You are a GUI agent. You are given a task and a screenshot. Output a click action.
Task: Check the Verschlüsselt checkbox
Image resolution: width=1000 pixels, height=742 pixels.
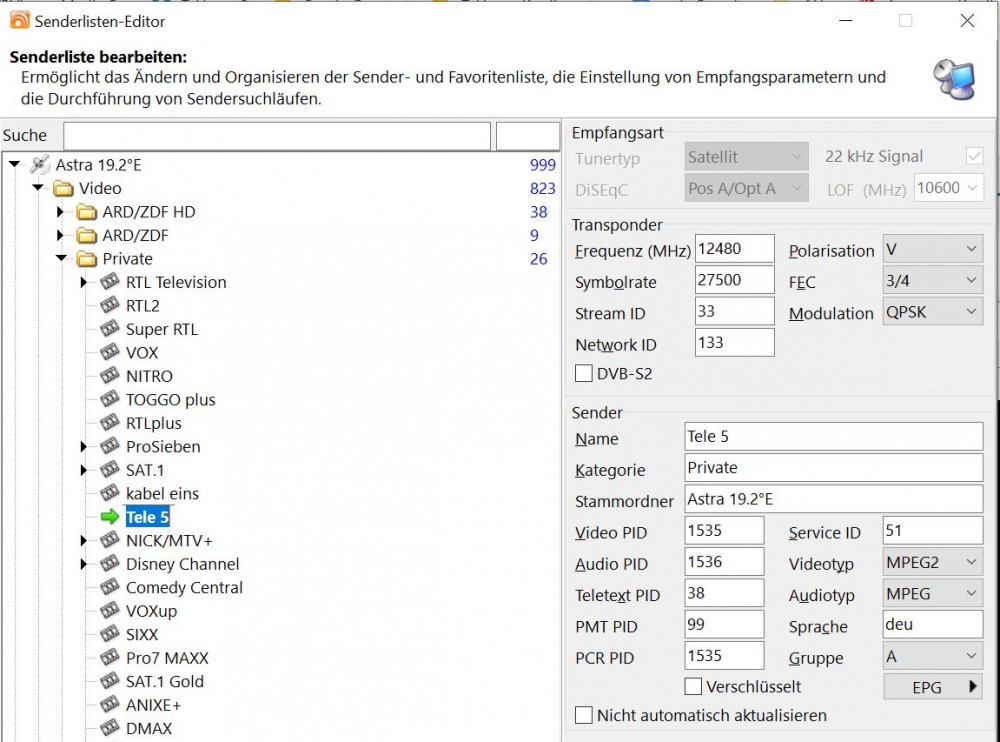pyautogui.click(x=692, y=686)
